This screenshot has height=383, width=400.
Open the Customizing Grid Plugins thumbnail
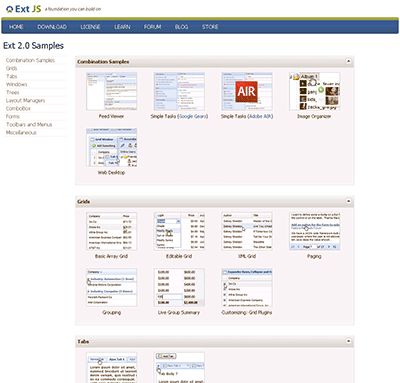tap(247, 288)
